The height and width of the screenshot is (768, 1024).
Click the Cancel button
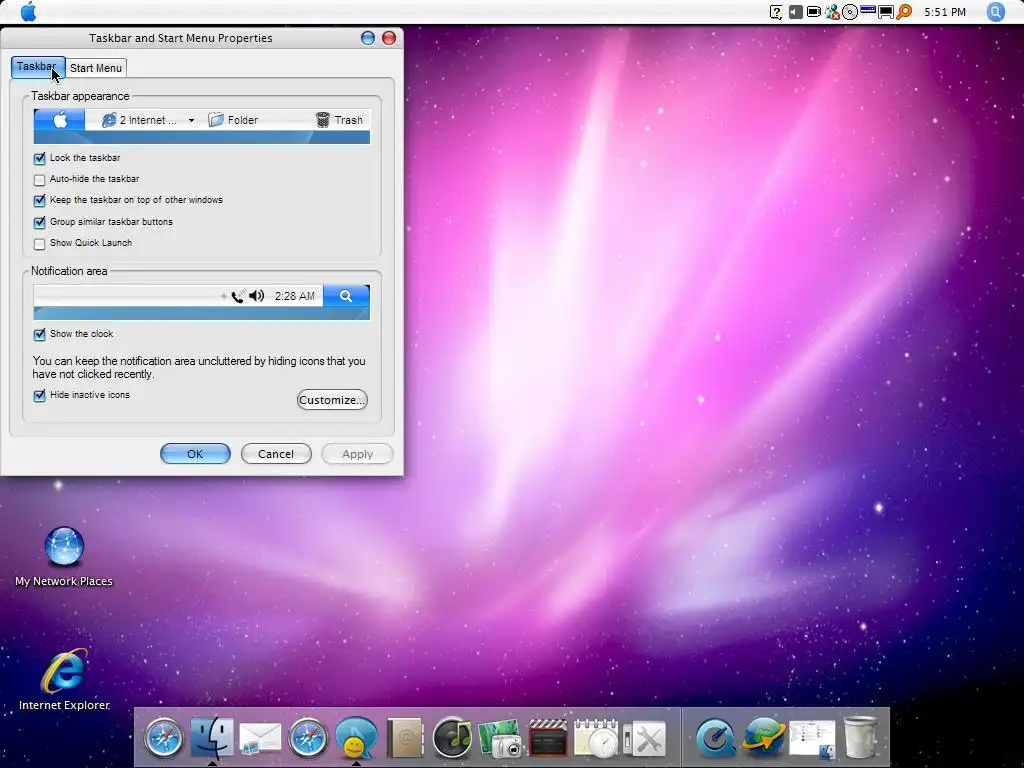coord(276,454)
